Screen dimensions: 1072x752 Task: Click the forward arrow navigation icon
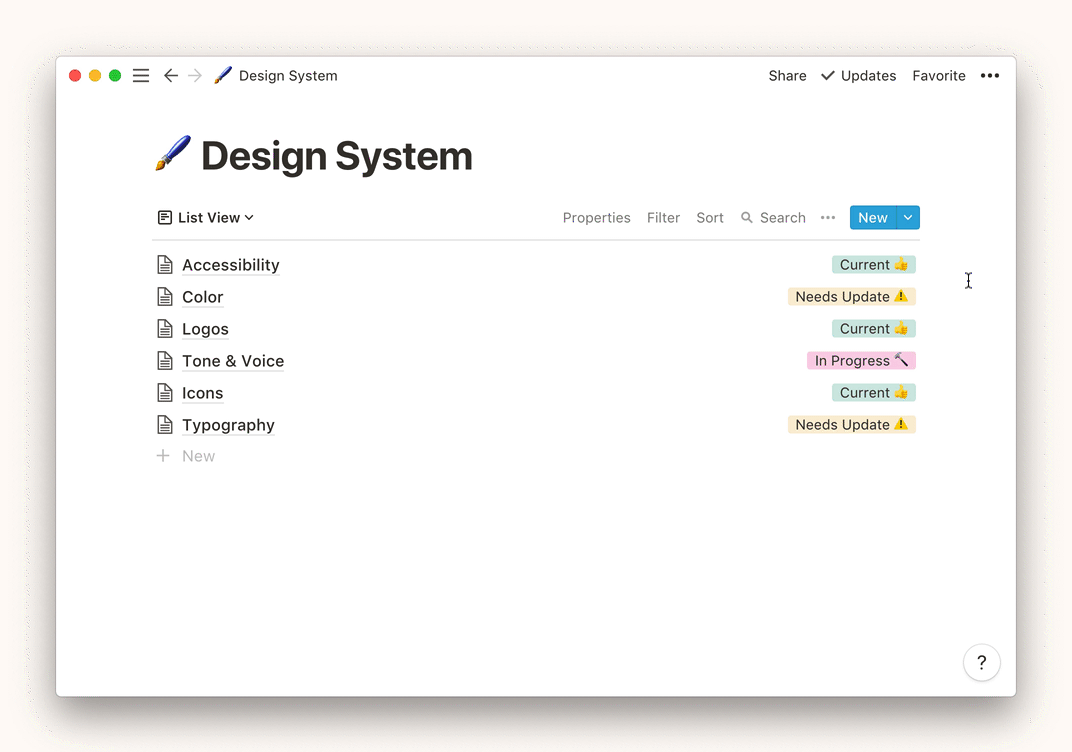pos(195,76)
